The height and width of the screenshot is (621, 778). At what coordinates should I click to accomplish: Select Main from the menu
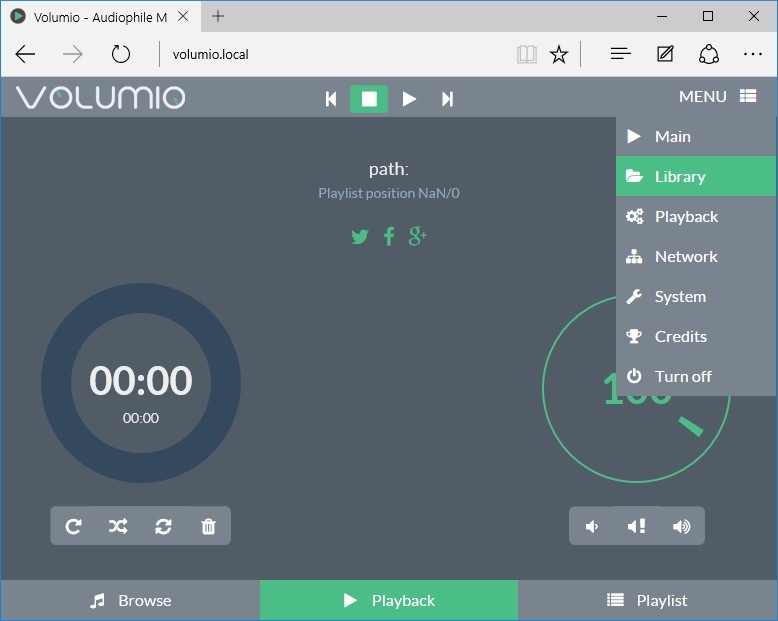tap(697, 136)
